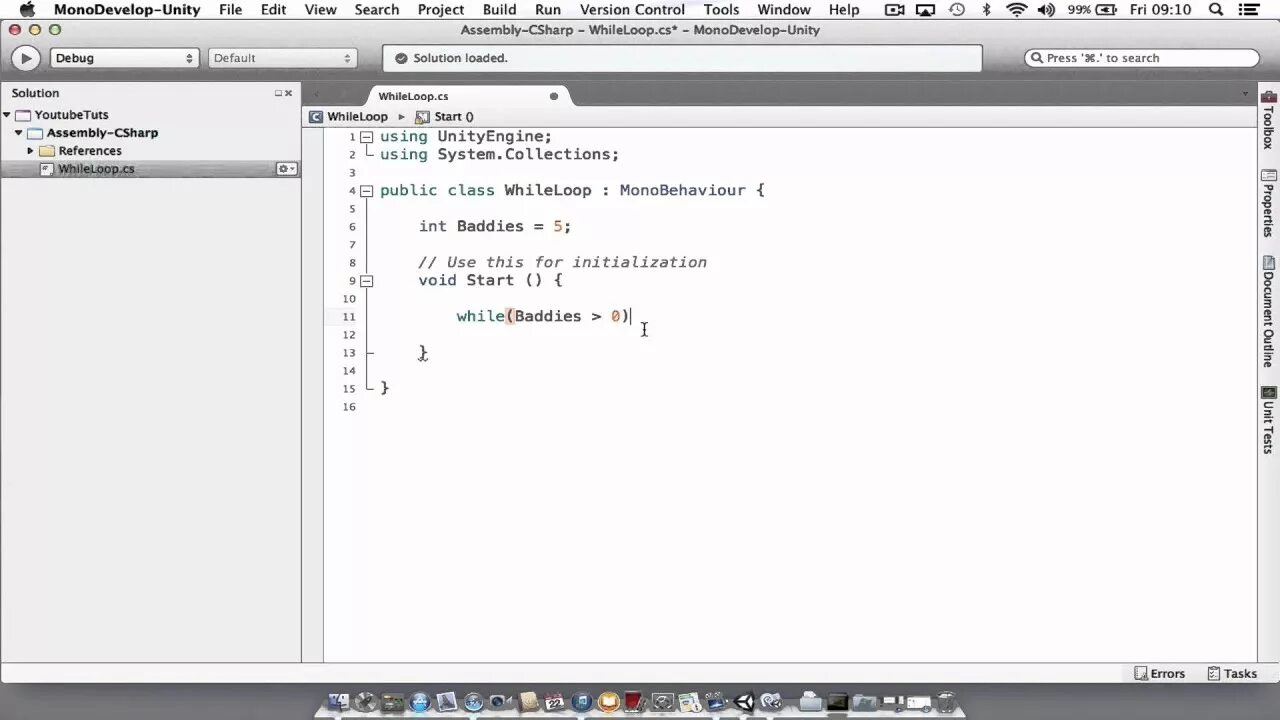
Task: Select the Assembly-CSharp project item
Action: pos(102,133)
